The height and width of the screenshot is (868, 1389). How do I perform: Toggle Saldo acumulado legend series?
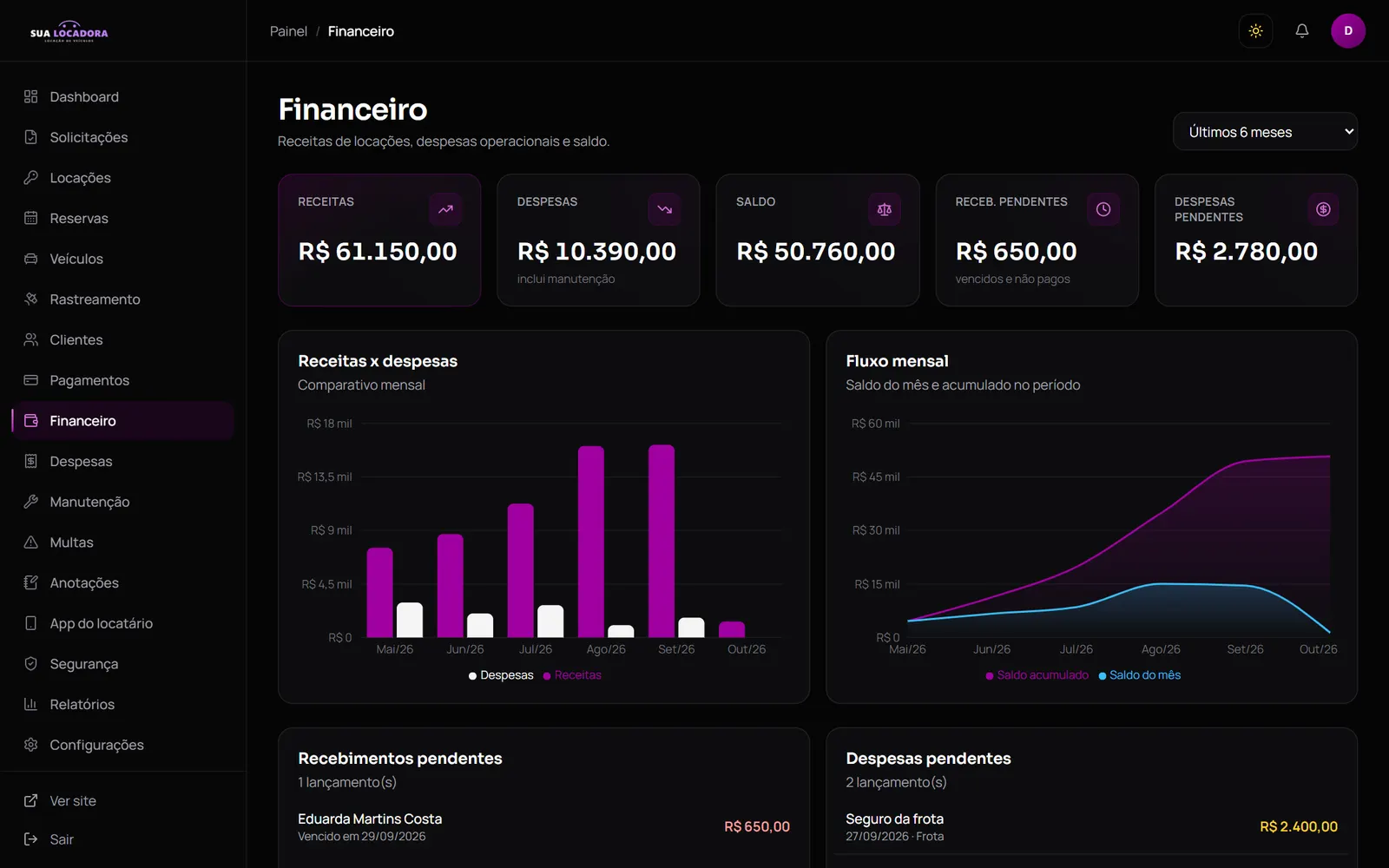click(x=1037, y=675)
